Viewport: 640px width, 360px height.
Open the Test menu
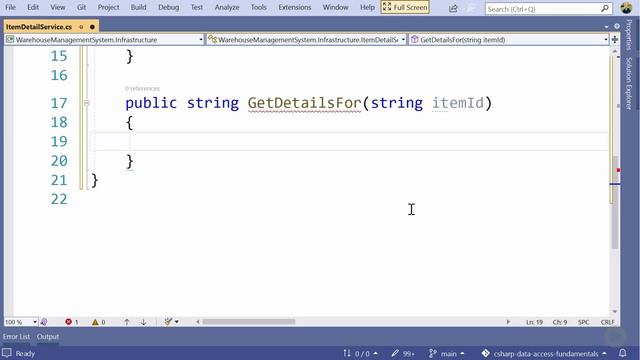197,7
